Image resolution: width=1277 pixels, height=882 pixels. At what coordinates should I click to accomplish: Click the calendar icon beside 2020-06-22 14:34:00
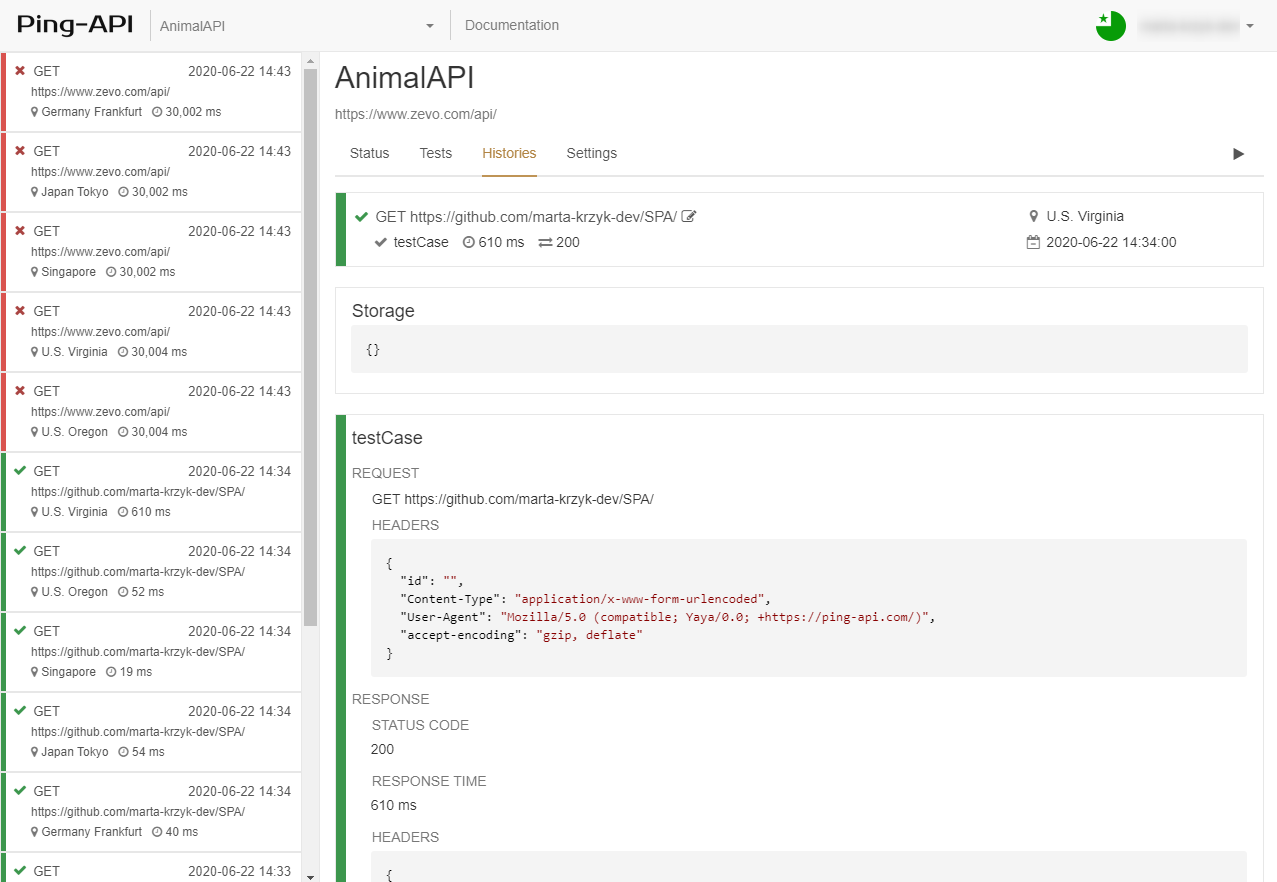click(1033, 242)
